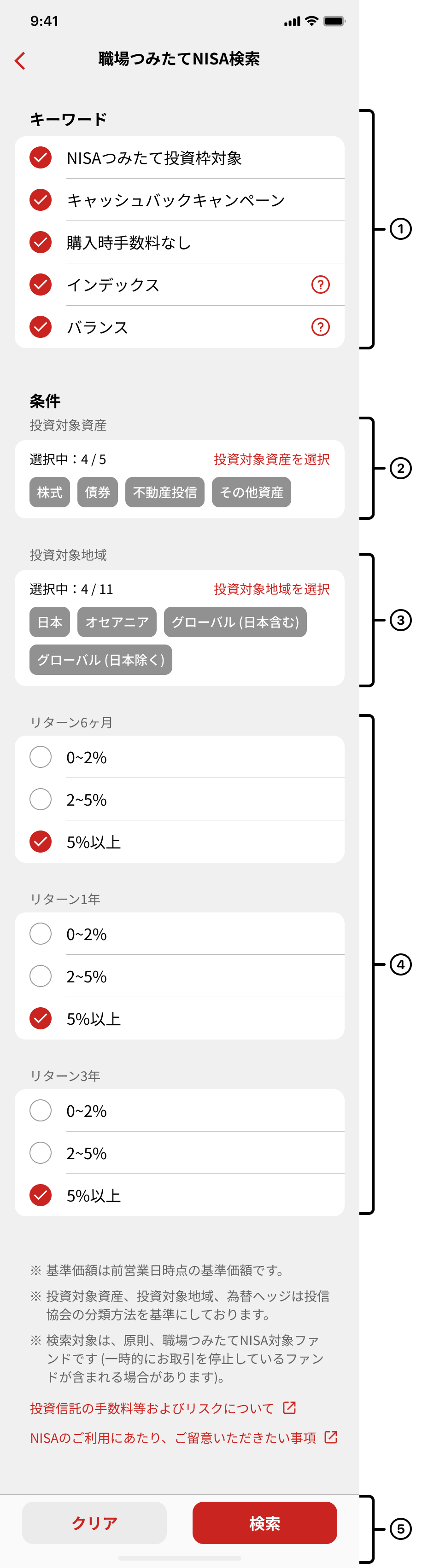The image size is (422, 1568).
Task: Tap the external link icon beside 投資信託の手数料等 link
Action: pos(289,1407)
